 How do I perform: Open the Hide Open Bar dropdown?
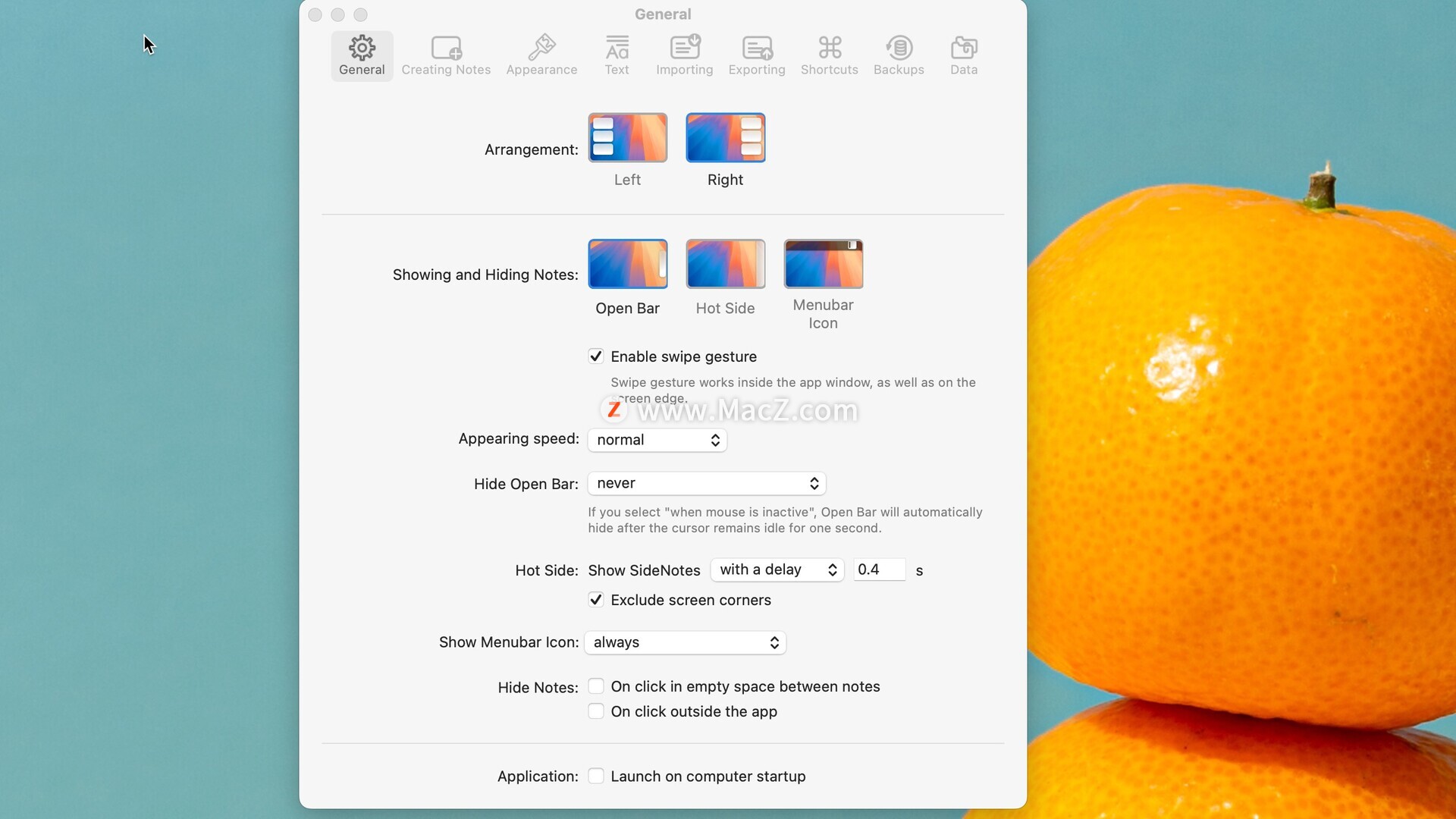pyautogui.click(x=707, y=483)
